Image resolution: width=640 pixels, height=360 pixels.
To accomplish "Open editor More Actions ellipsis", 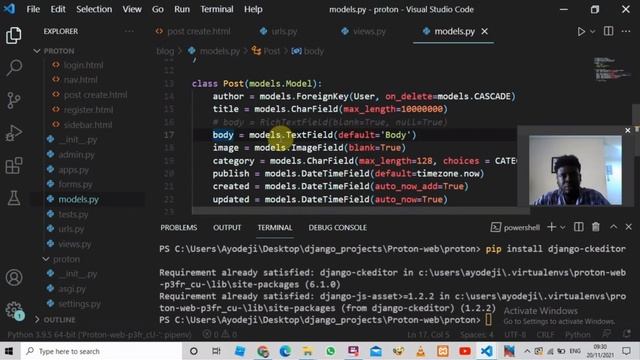I will pyautogui.click(x=626, y=31).
